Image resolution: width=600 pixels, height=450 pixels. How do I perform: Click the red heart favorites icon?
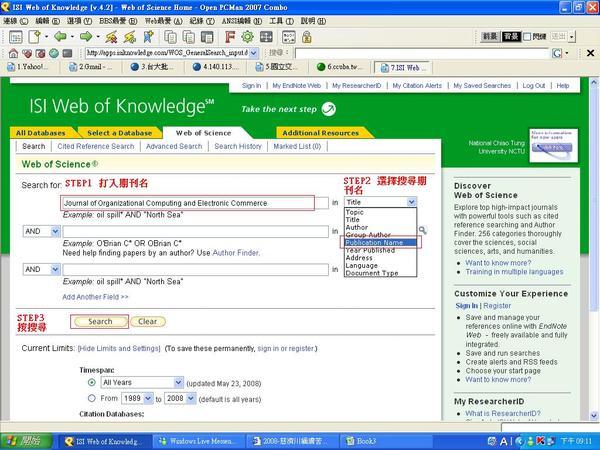pos(27,53)
